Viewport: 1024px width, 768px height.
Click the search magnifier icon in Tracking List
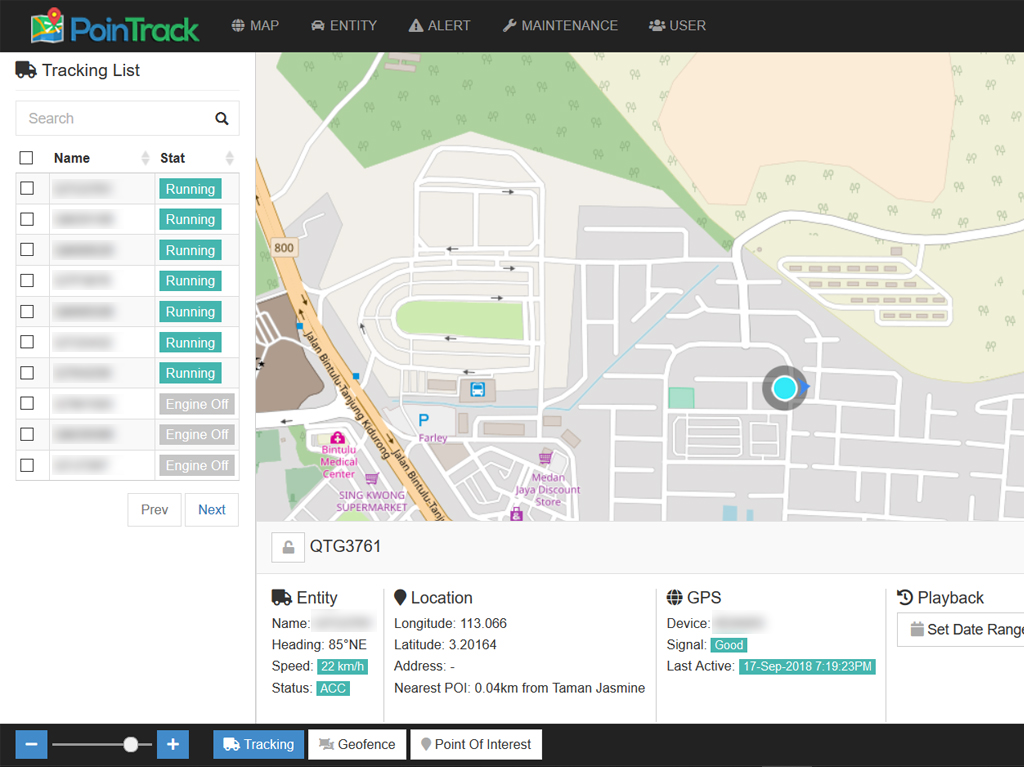221,118
